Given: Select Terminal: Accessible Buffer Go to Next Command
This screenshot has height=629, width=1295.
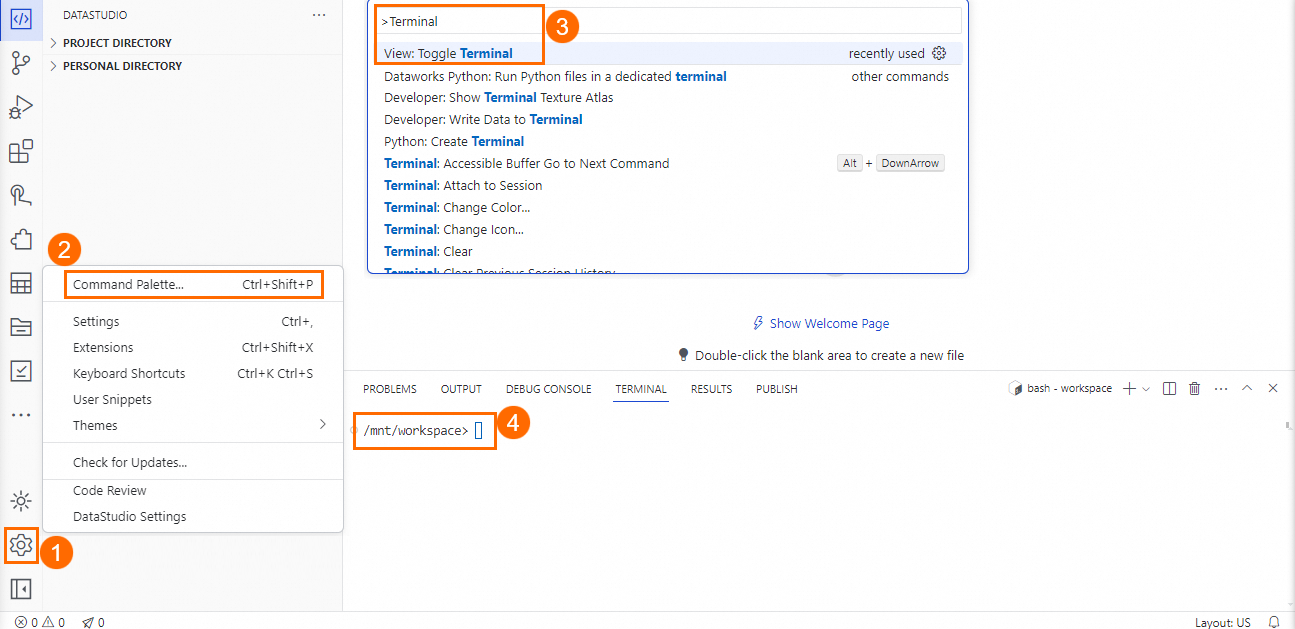Looking at the screenshot, I should (668, 164).
